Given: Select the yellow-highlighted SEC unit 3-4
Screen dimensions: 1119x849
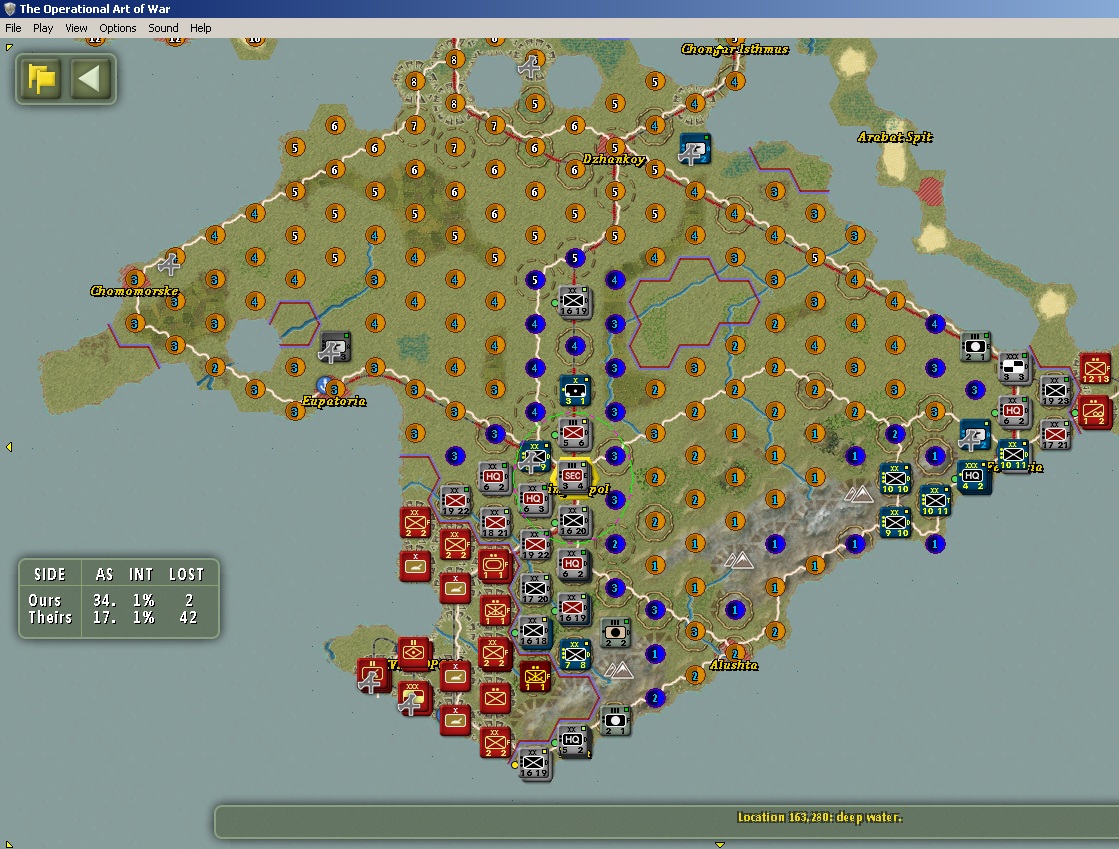Looking at the screenshot, I should point(574,477).
